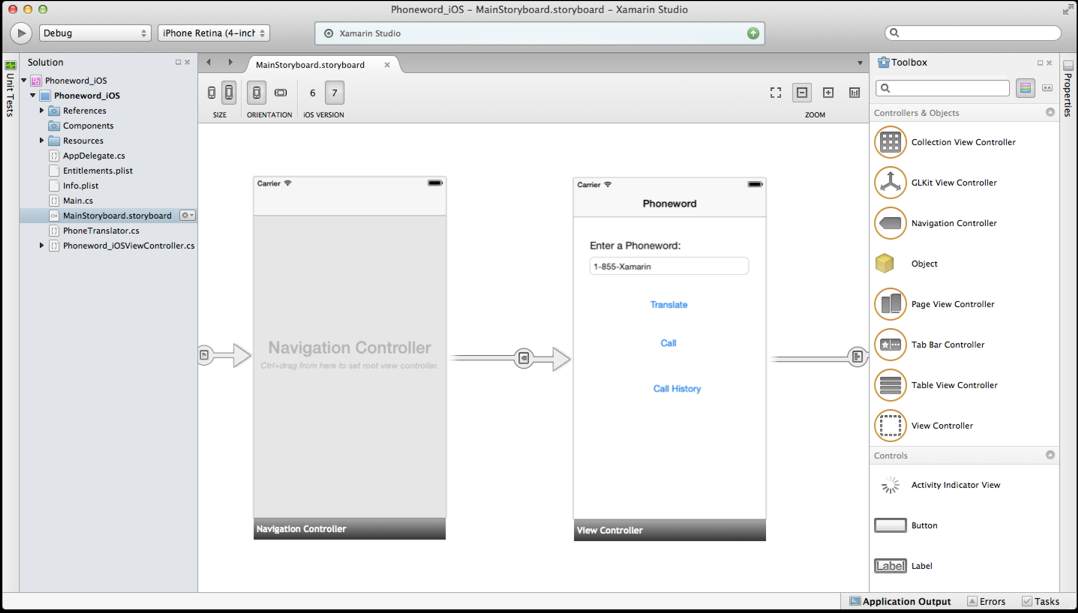Select Main.cs file
Viewport: 1078px width, 613px height.
coord(78,201)
